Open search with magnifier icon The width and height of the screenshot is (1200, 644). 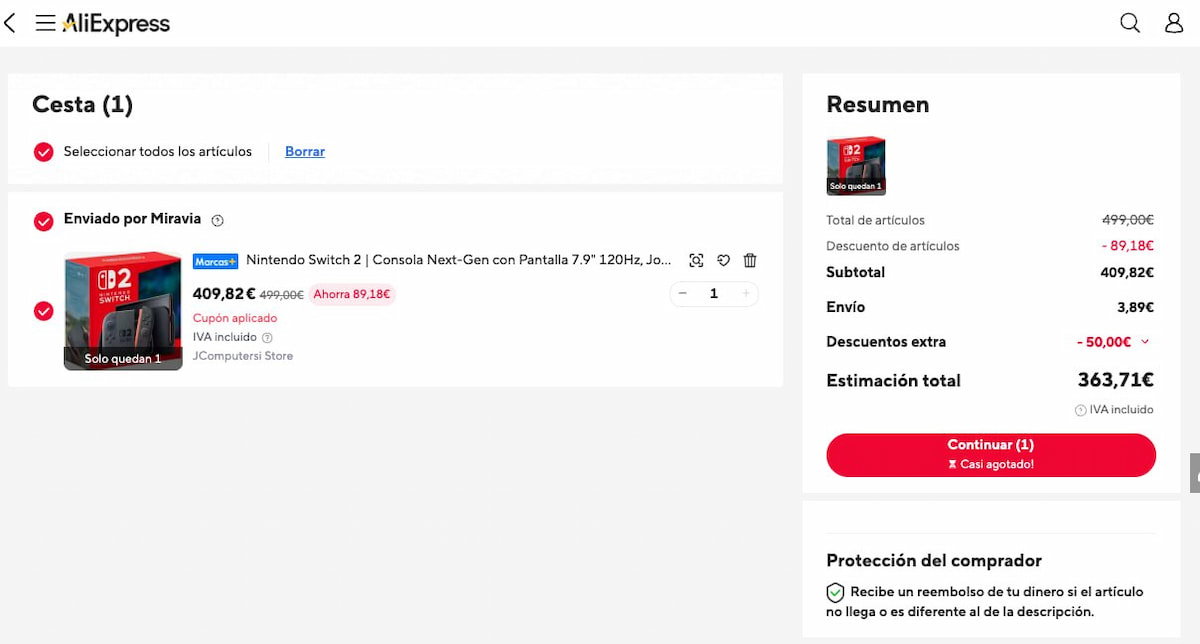(x=1130, y=23)
